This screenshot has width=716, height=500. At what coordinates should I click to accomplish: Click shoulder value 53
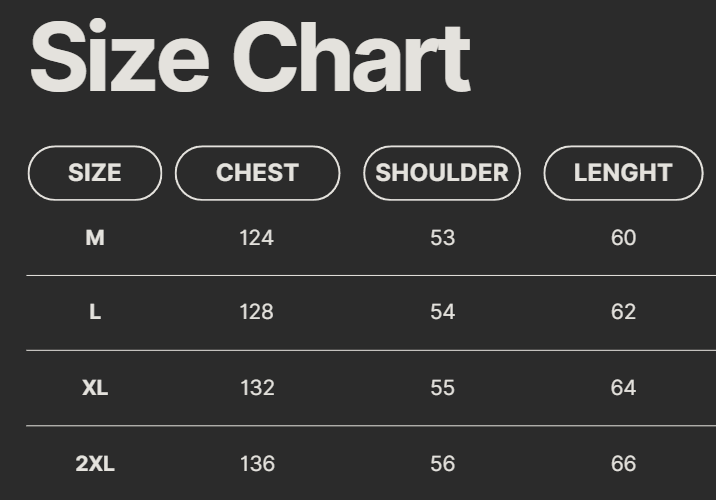pyautogui.click(x=442, y=238)
